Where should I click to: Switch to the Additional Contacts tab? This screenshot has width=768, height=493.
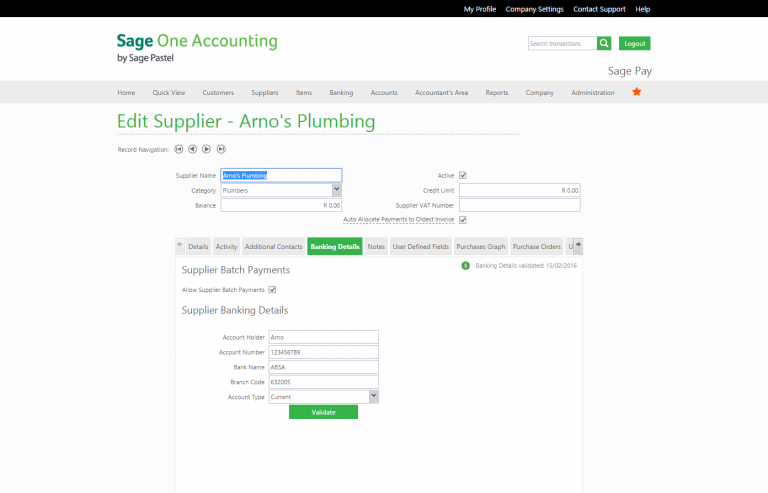273,246
